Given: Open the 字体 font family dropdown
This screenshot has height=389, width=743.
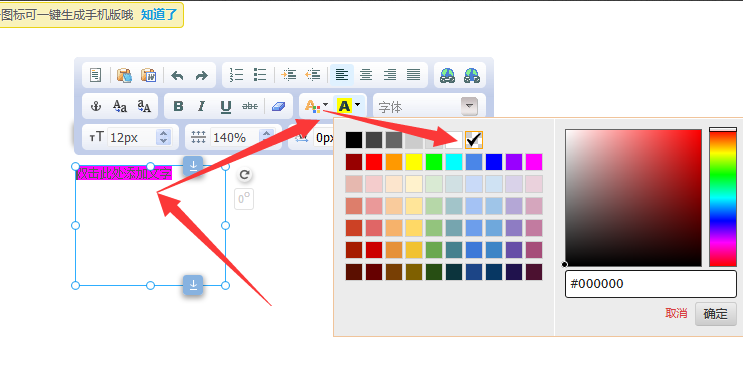Looking at the screenshot, I should pos(469,106).
